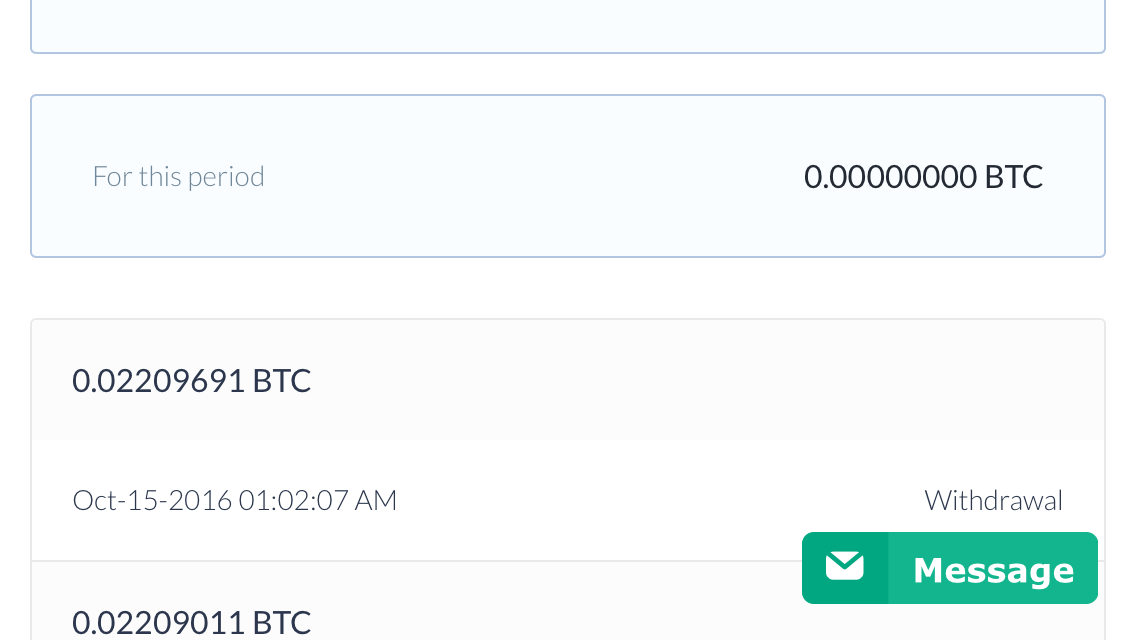Click the BTC unit in 0.02209011 amount

point(282,622)
